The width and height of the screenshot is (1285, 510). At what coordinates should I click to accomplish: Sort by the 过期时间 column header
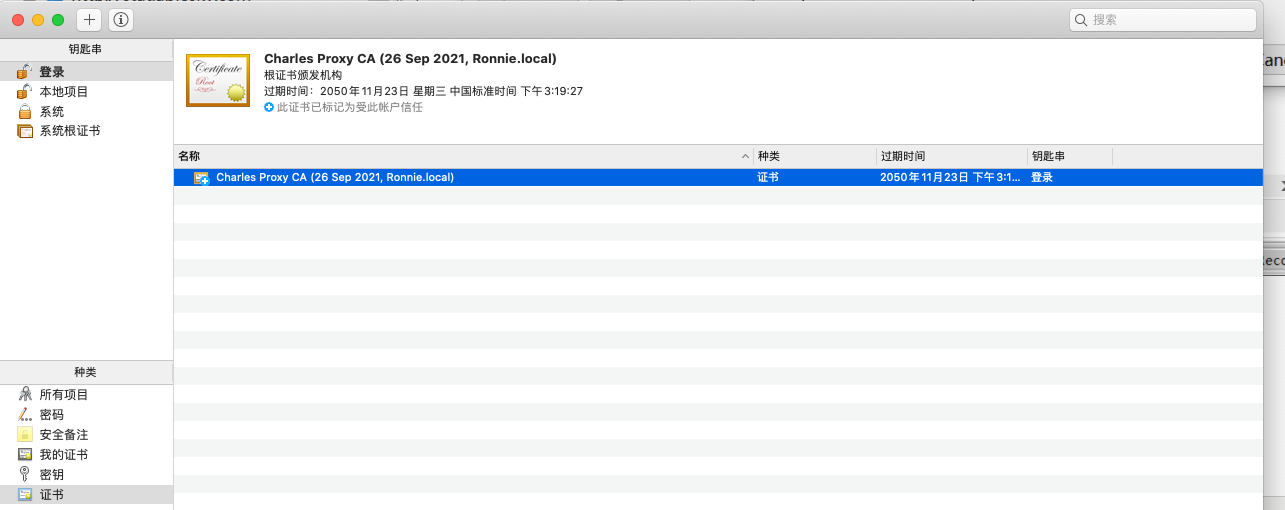click(952, 156)
